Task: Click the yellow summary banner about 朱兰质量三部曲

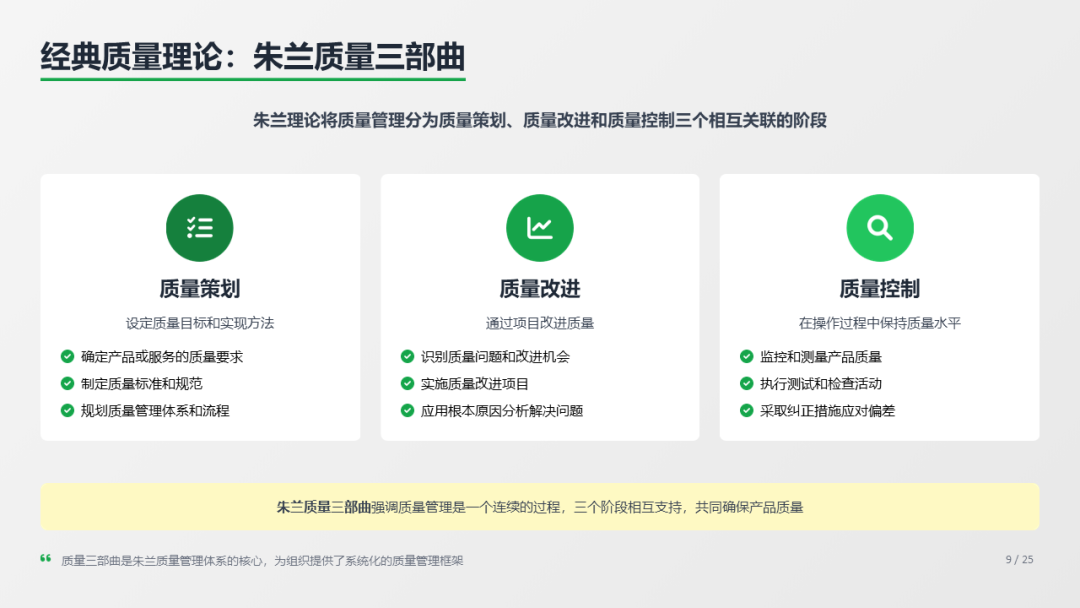Action: tap(540, 507)
